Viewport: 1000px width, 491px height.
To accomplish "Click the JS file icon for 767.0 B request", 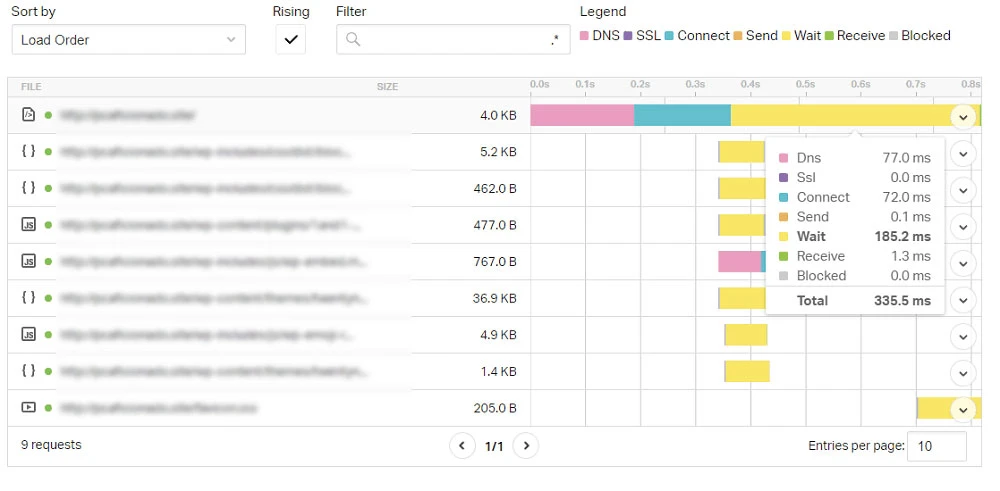I will coord(28,261).
